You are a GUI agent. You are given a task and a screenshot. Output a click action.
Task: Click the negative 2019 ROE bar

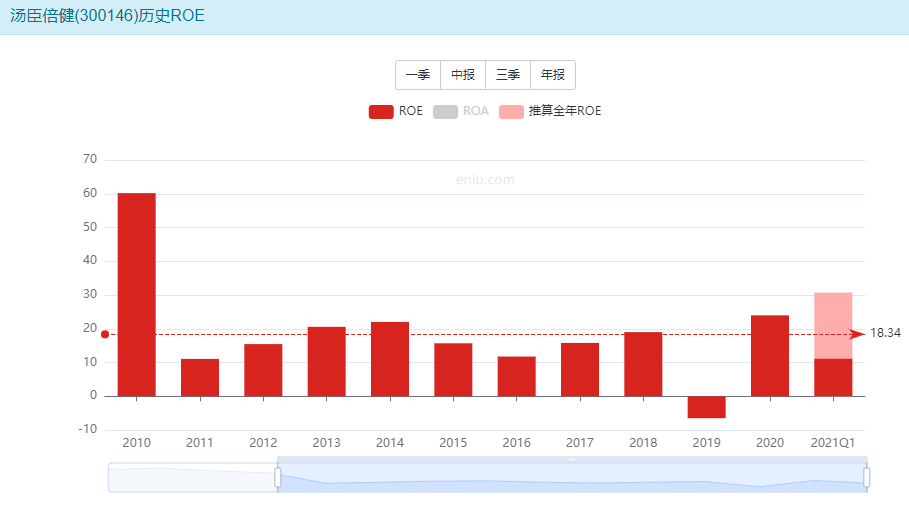coord(707,407)
